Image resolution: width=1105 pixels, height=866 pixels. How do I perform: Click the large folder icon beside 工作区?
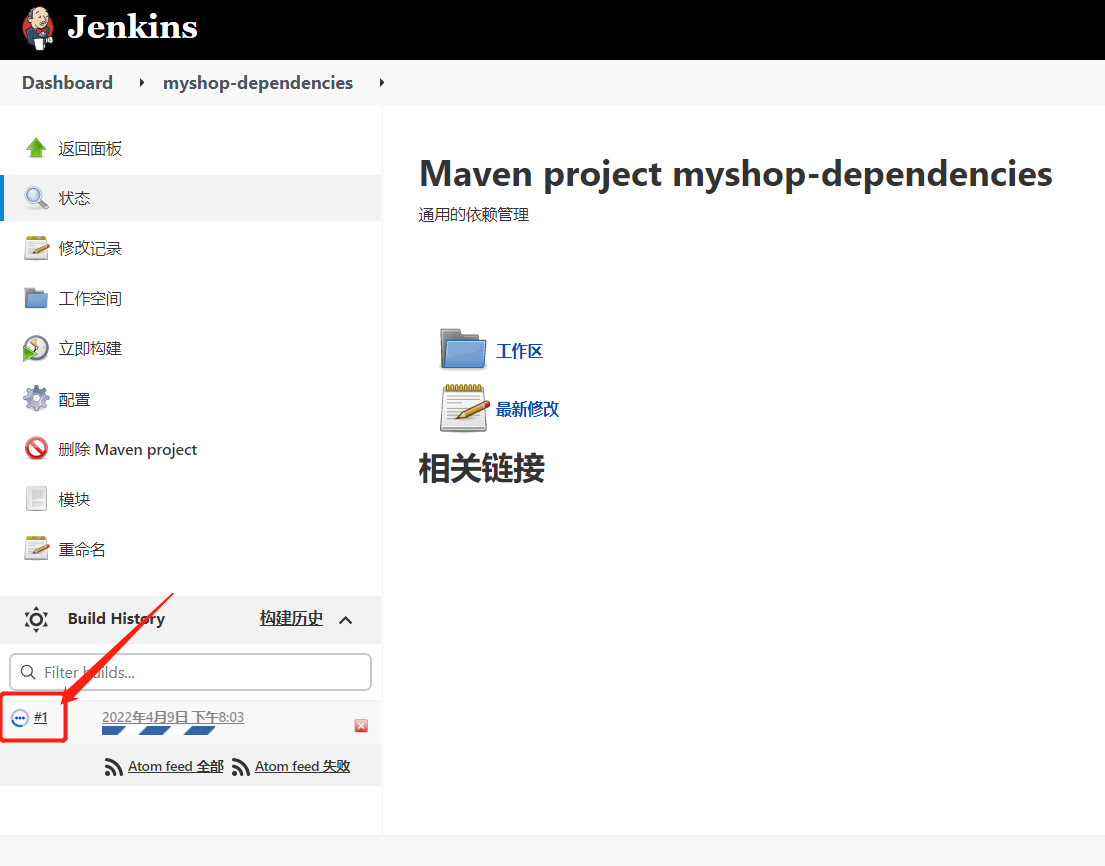tap(463, 349)
